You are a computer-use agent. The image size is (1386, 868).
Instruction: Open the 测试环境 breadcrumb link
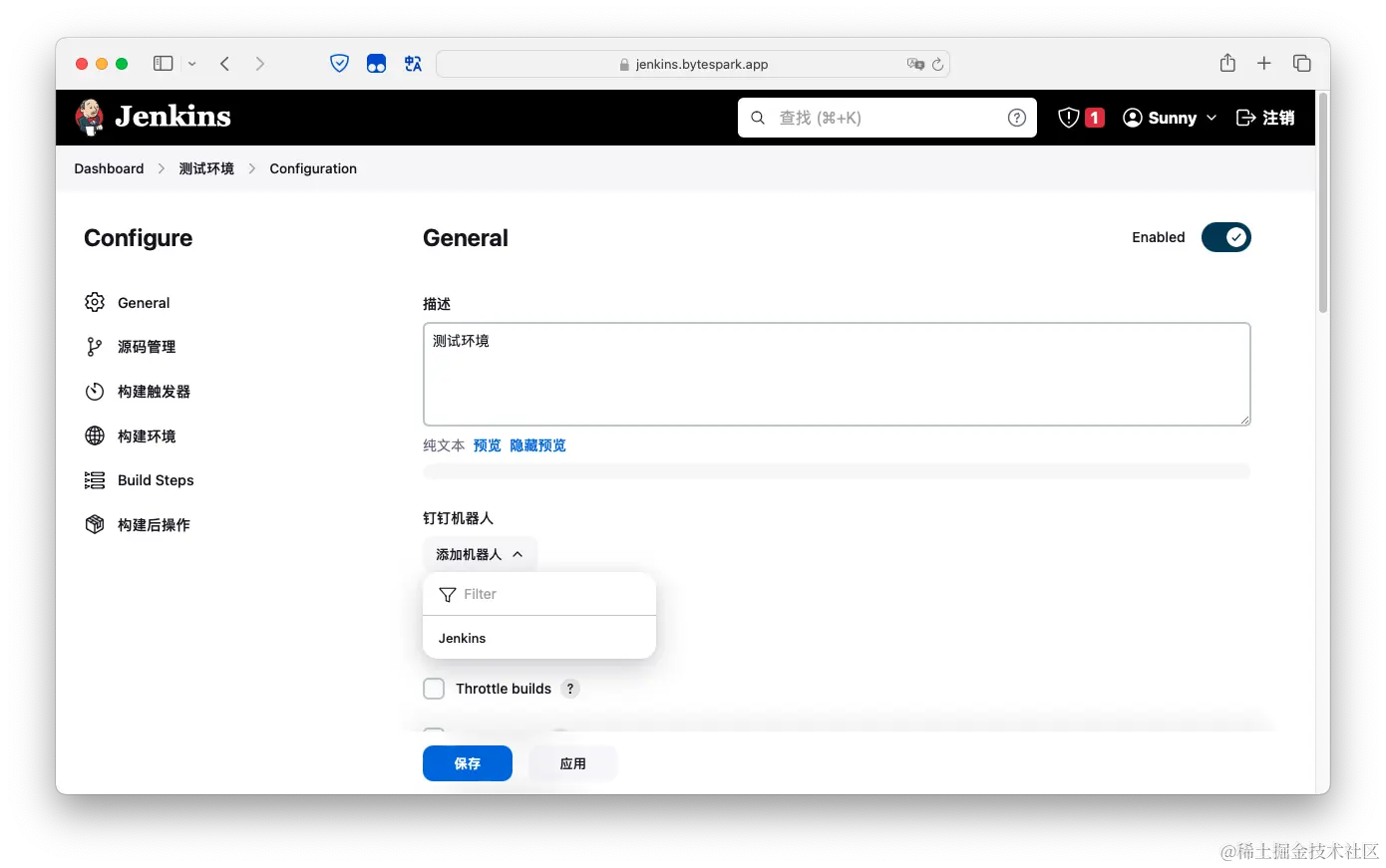pos(206,168)
